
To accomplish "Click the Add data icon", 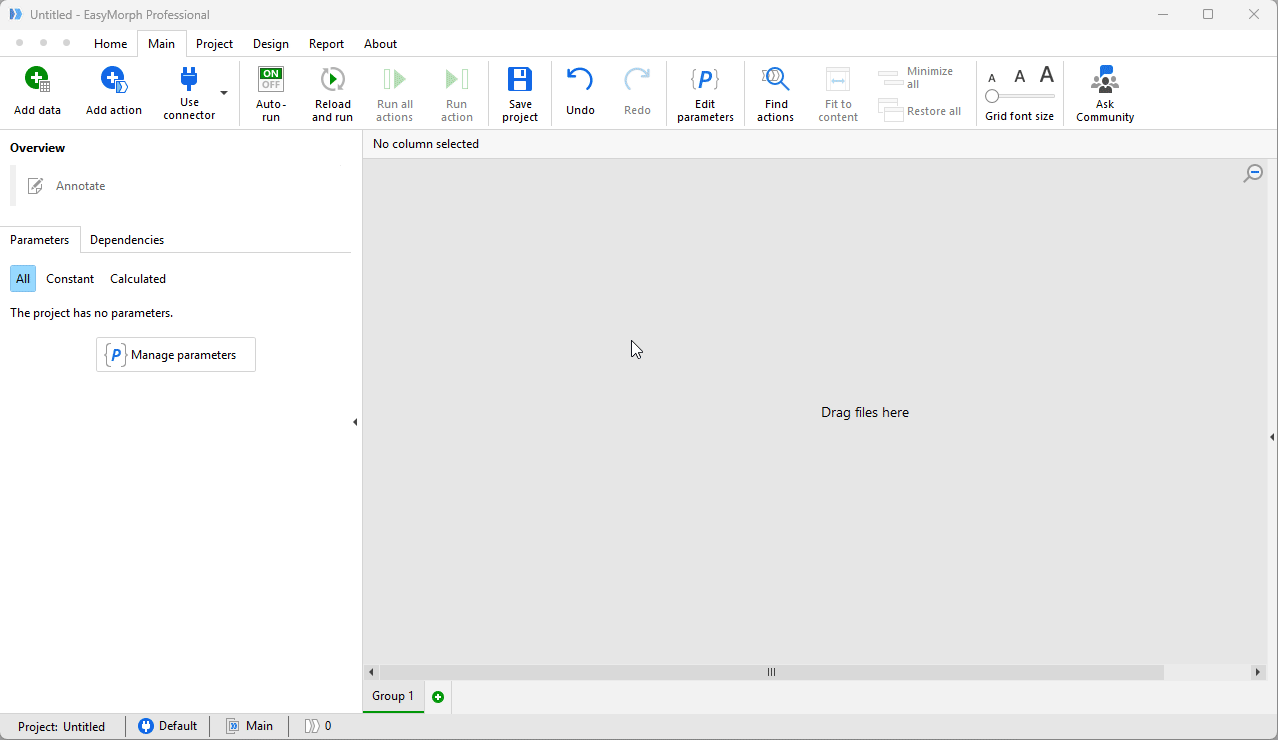I will point(37,80).
